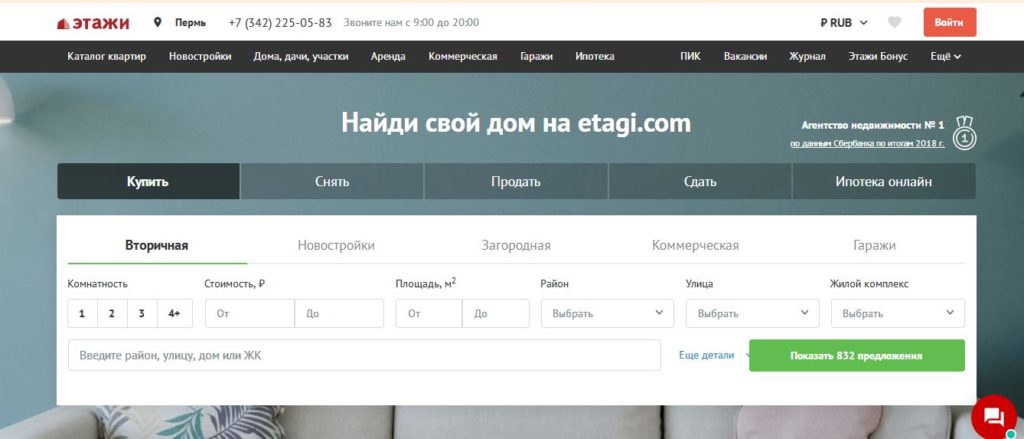The width and height of the screenshot is (1024, 439).
Task: Click the location pin icon next to Пермь
Action: point(158,22)
